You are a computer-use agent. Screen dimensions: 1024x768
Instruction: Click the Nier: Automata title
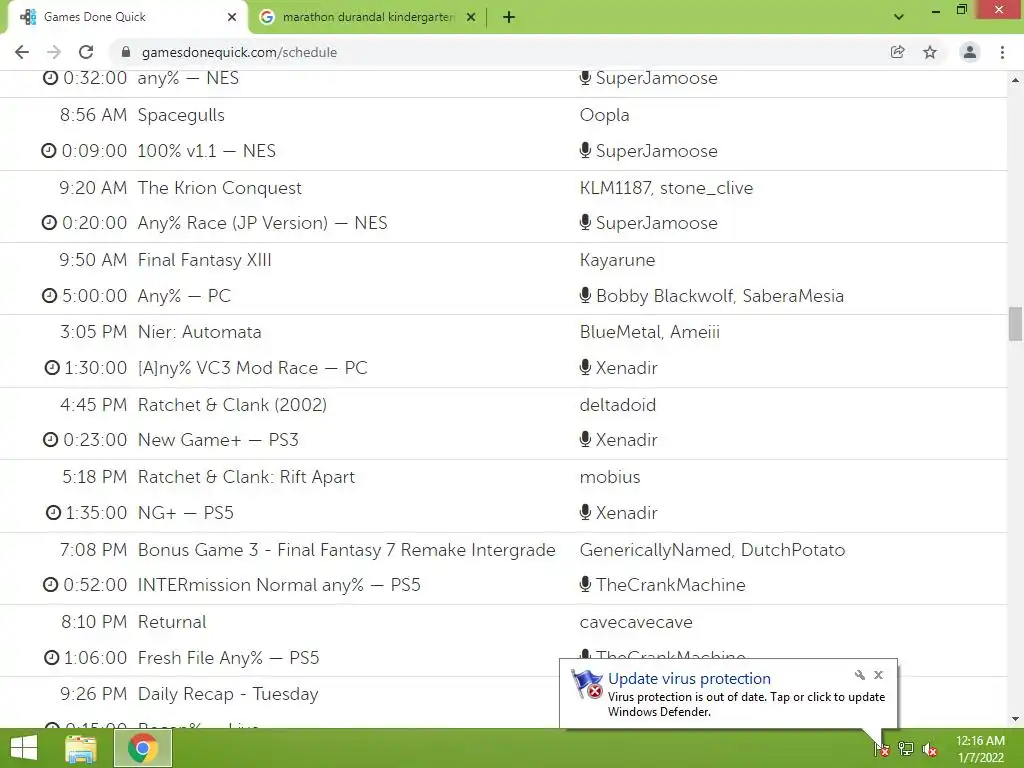tap(199, 332)
